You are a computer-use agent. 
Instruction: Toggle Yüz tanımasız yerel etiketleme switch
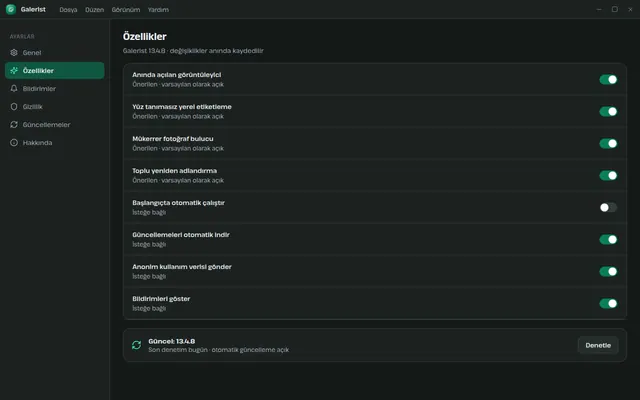608,111
